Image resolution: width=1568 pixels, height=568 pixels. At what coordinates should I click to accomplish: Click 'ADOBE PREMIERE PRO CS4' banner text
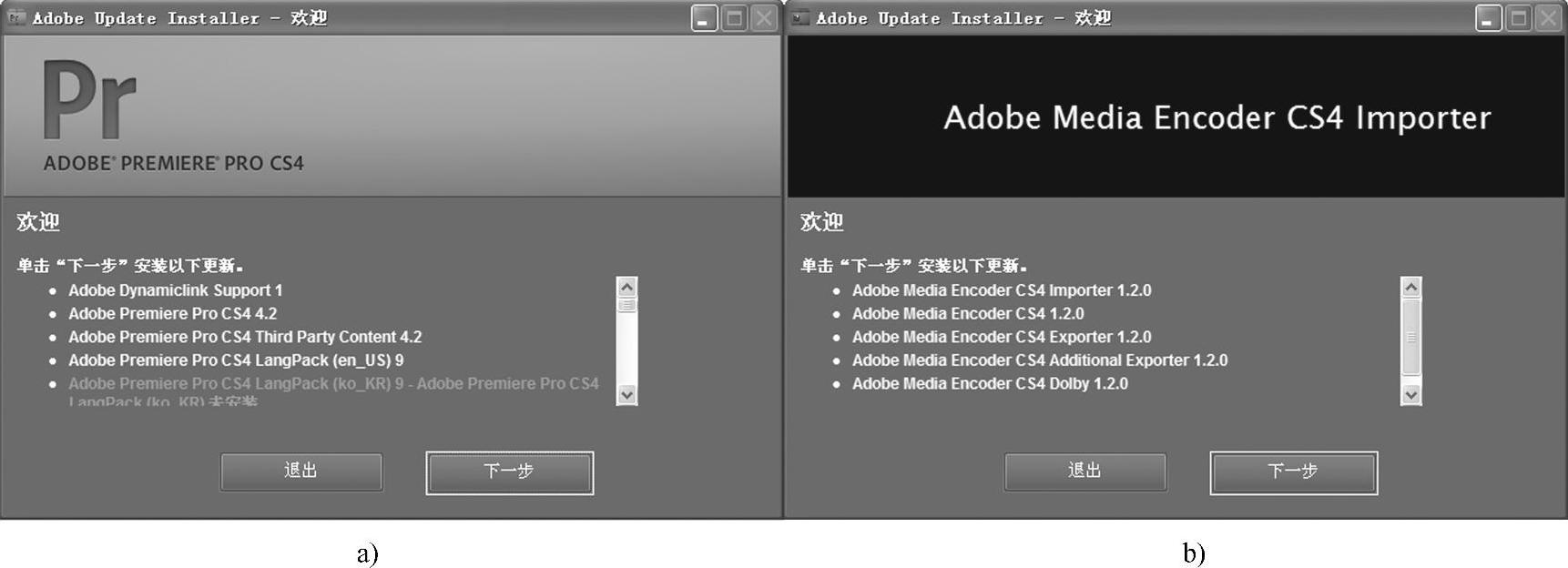tap(174, 164)
